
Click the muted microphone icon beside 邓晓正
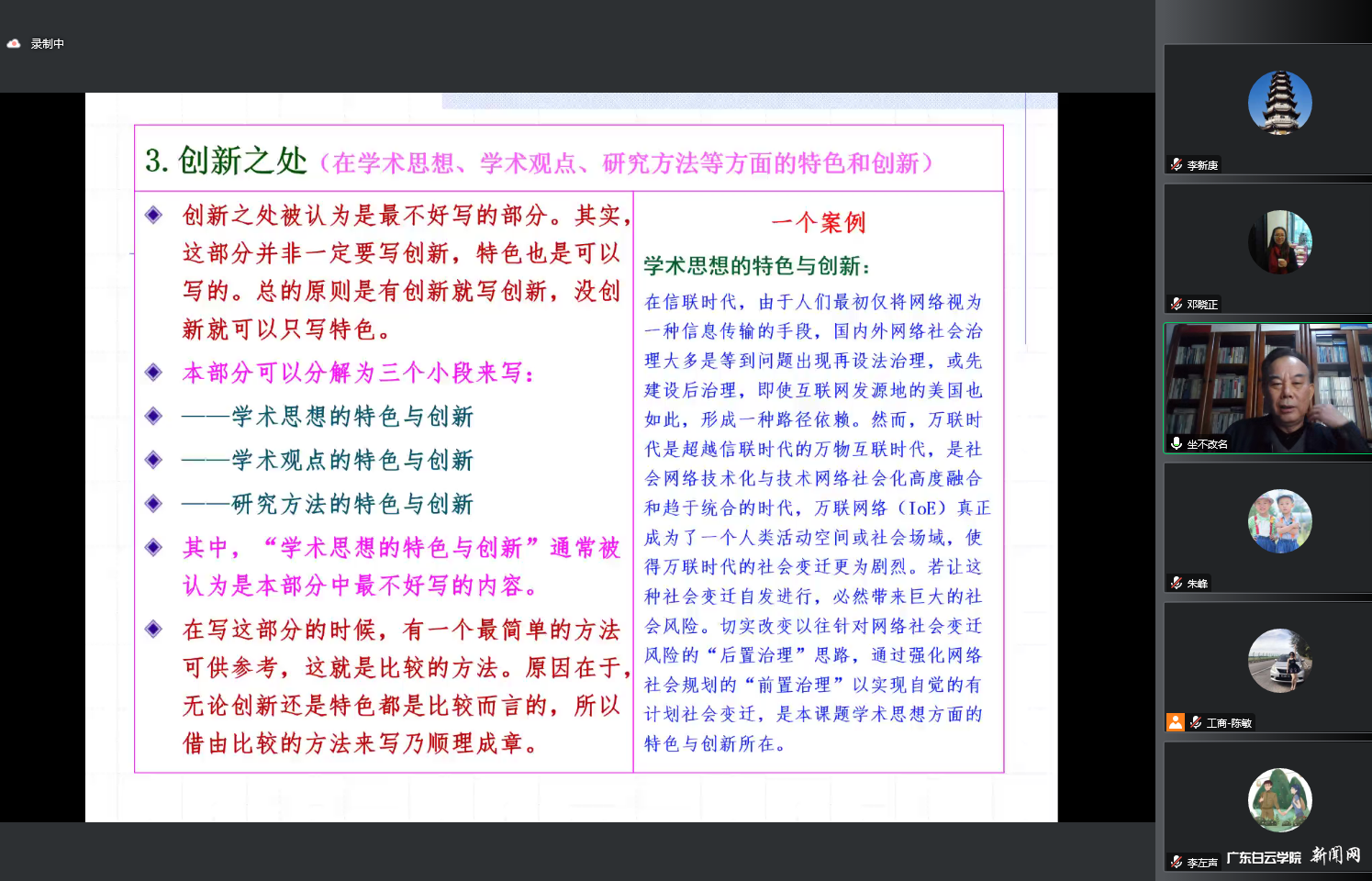1177,304
